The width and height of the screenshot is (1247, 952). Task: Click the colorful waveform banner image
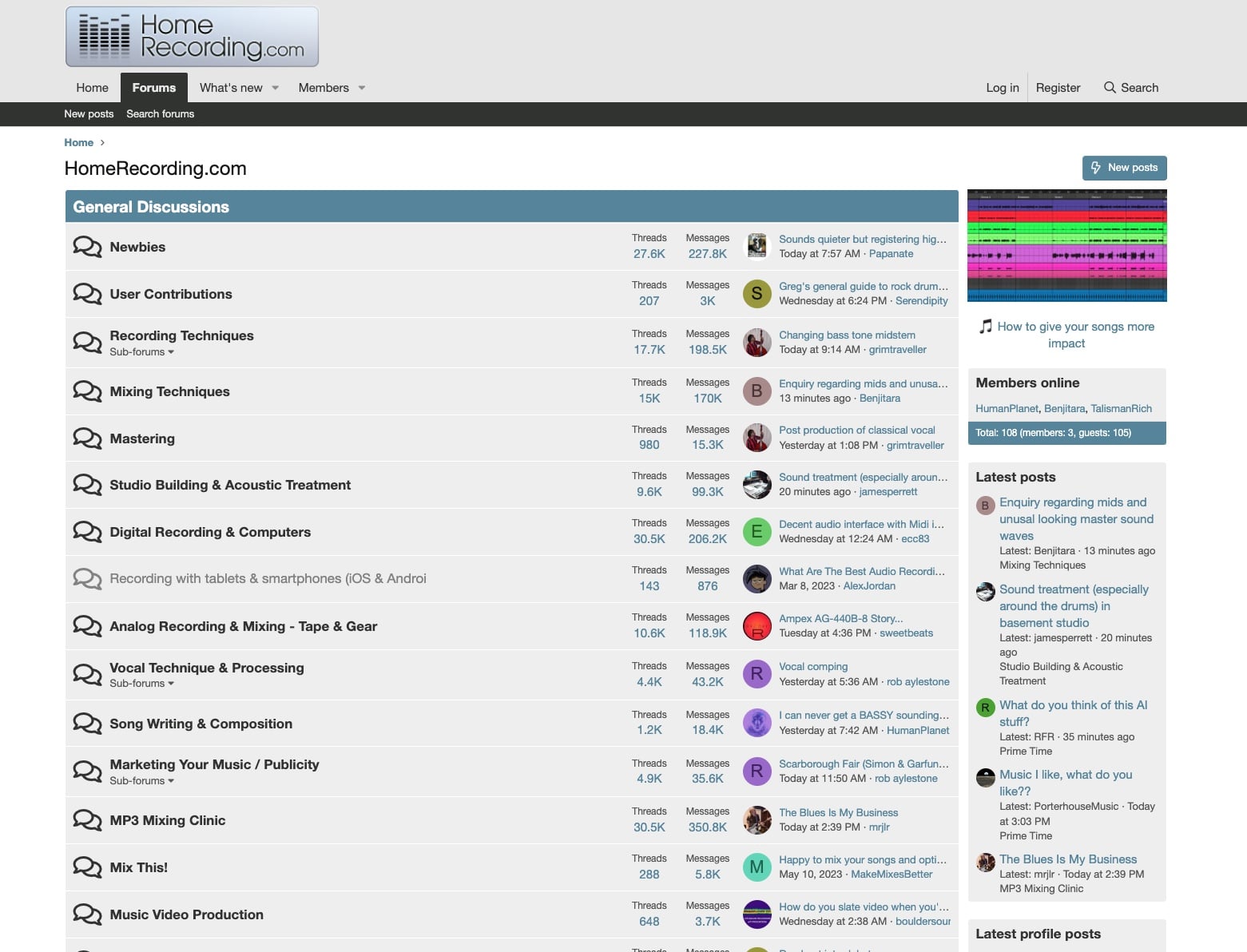click(1066, 245)
